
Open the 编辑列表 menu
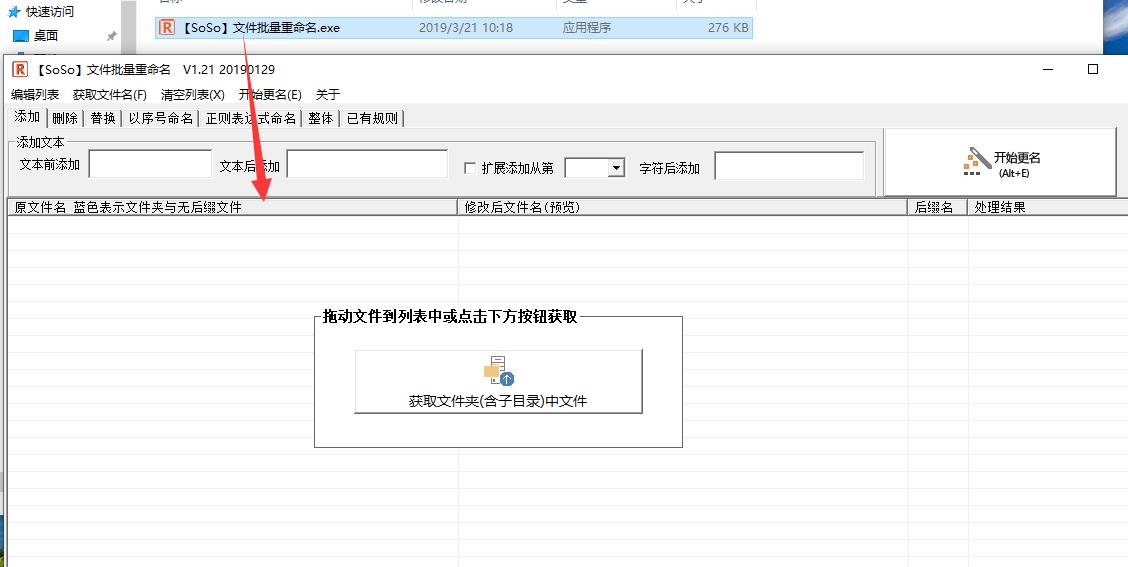coord(35,95)
